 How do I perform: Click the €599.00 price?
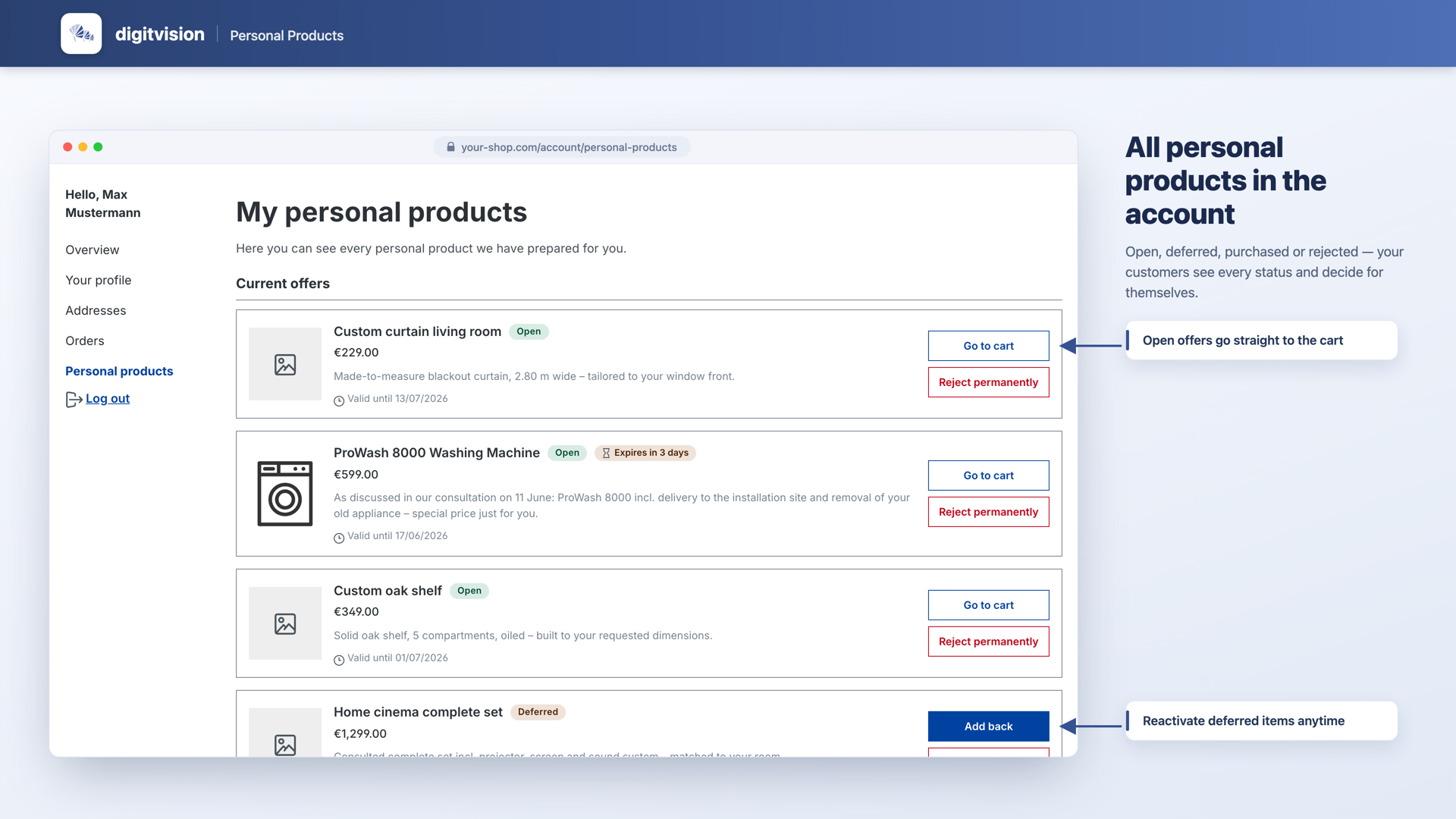pos(356,475)
